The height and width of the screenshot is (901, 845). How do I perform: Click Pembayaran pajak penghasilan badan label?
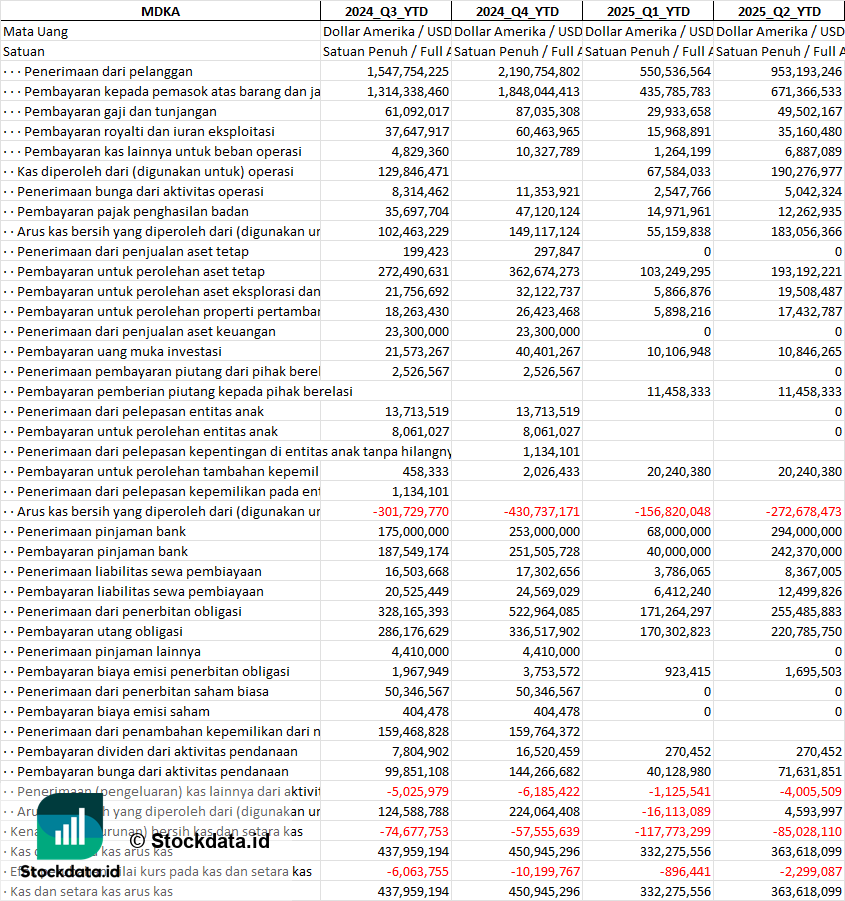(133, 211)
